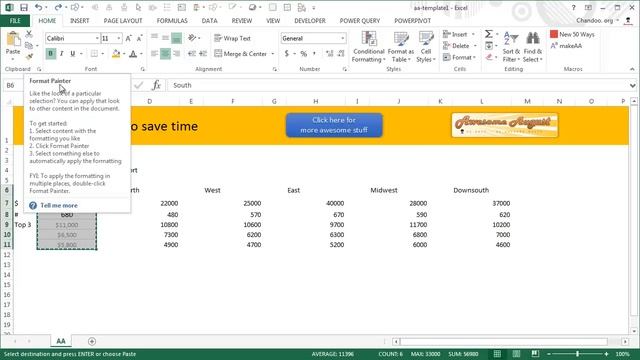The height and width of the screenshot is (360, 640).
Task: Click the Tell me more link
Action: pyautogui.click(x=59, y=205)
